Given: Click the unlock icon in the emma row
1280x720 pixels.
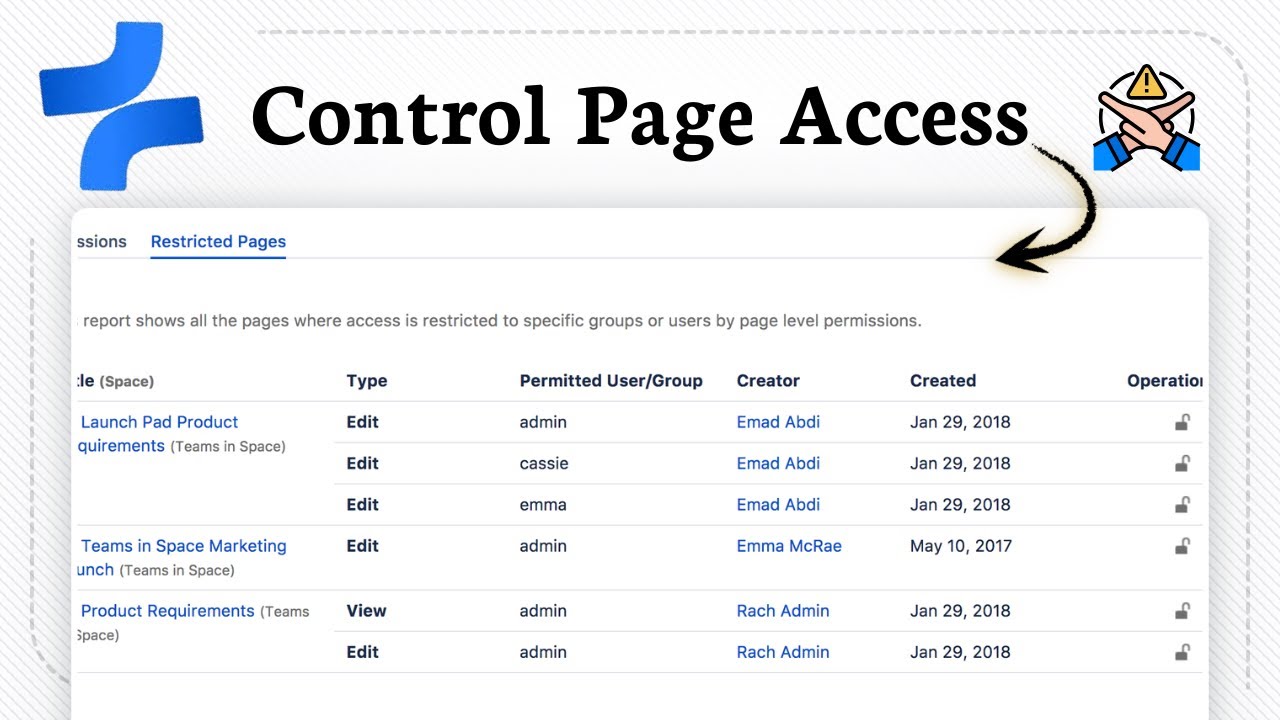Looking at the screenshot, I should 1182,504.
